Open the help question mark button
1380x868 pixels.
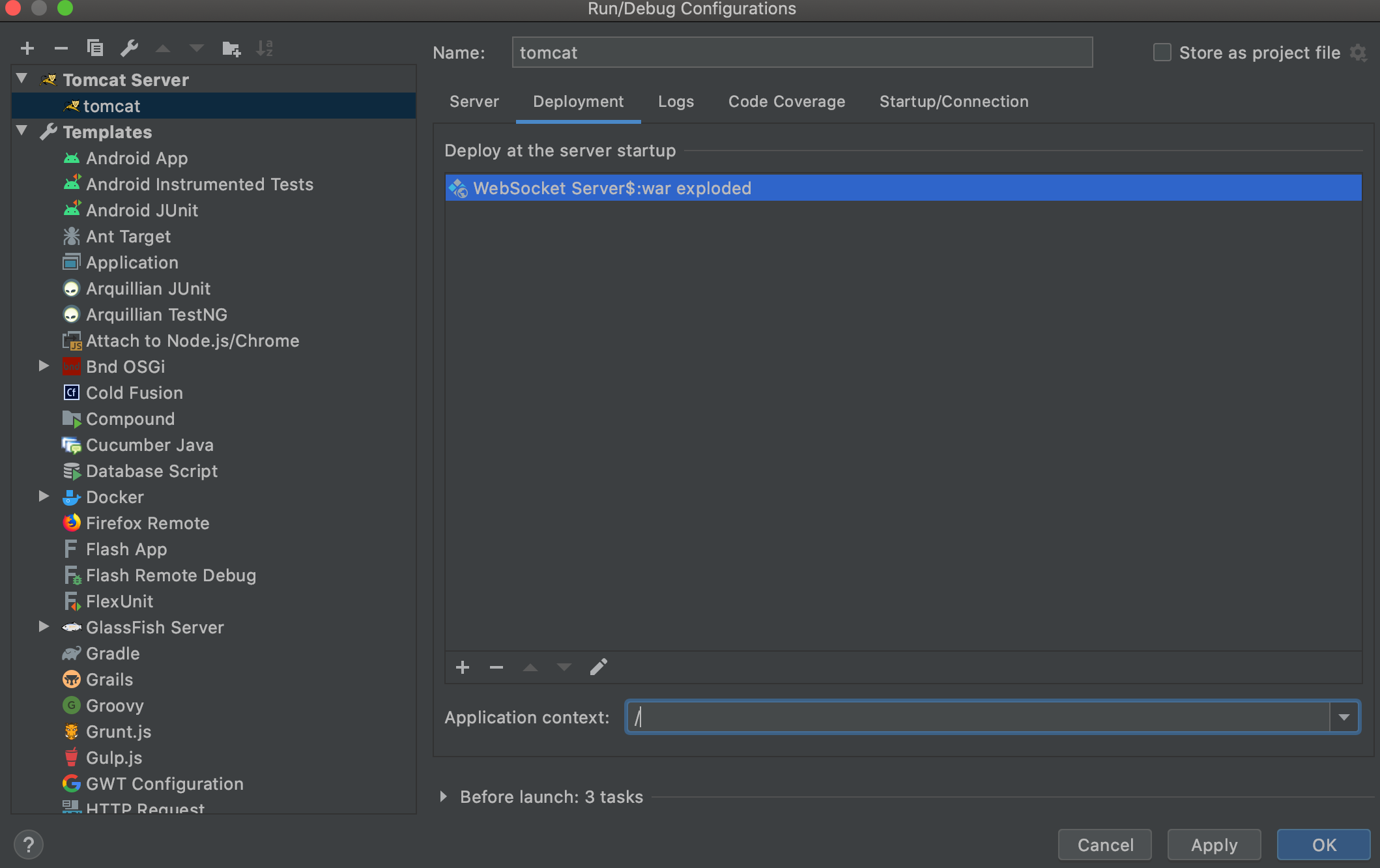point(28,845)
